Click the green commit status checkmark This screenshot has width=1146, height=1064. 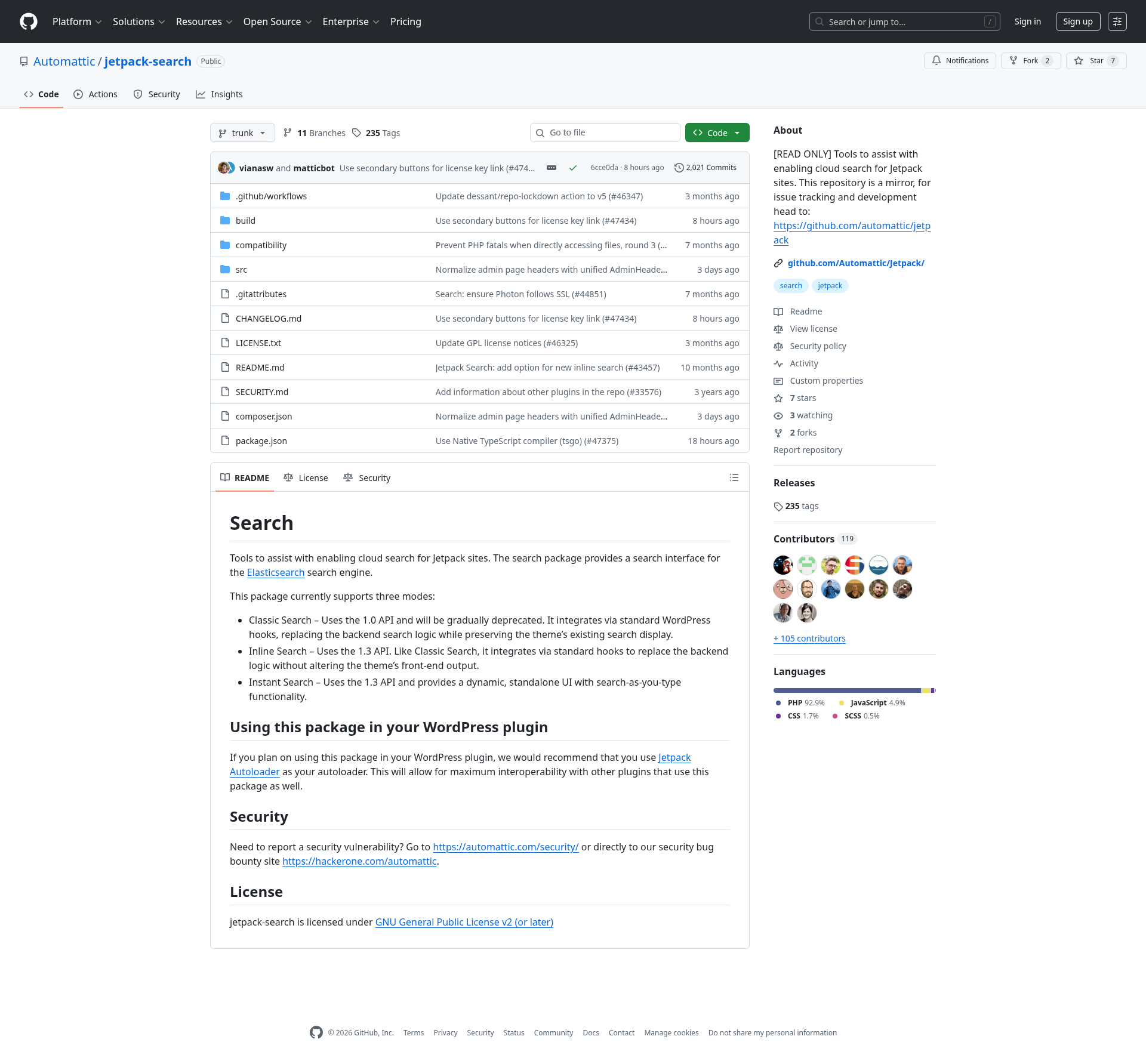[x=573, y=168]
